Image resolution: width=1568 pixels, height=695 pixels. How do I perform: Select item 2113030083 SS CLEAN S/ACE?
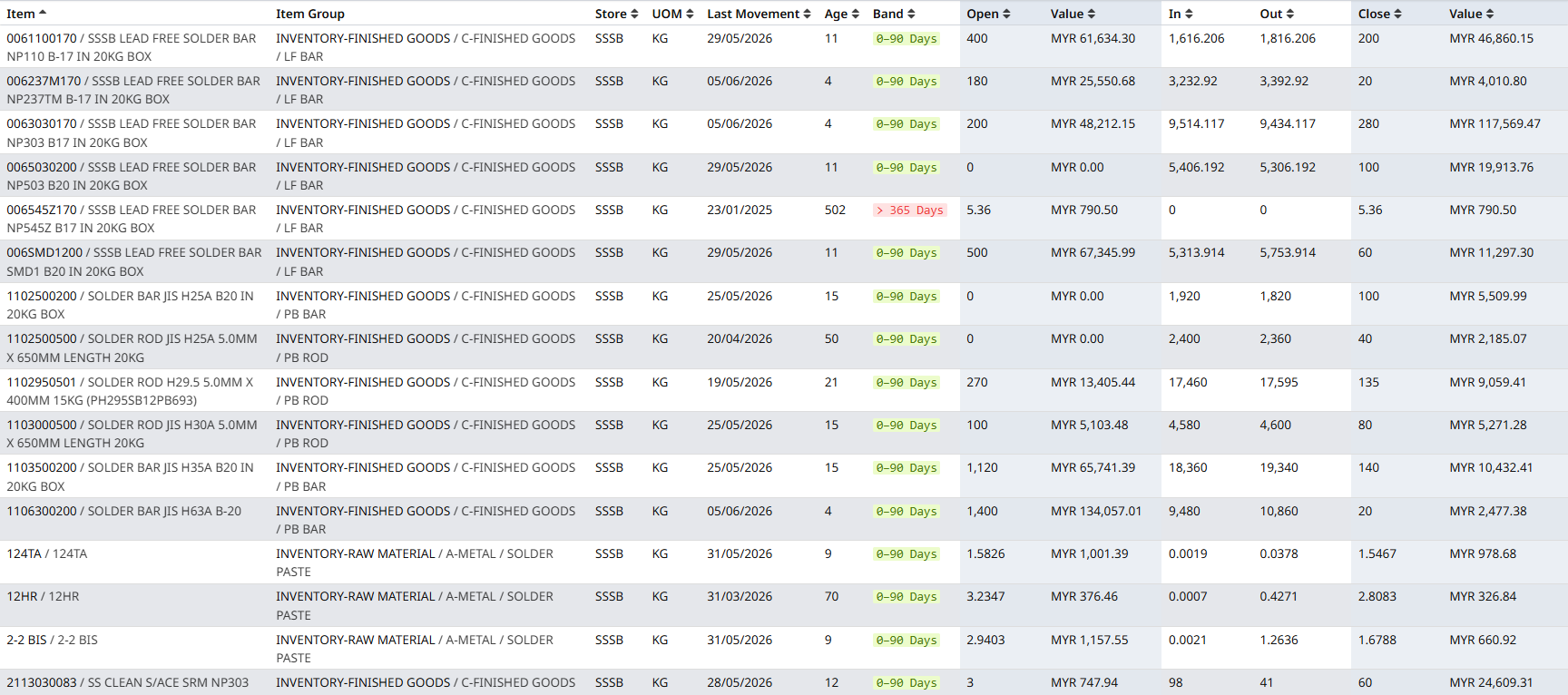pyautogui.click(x=128, y=682)
